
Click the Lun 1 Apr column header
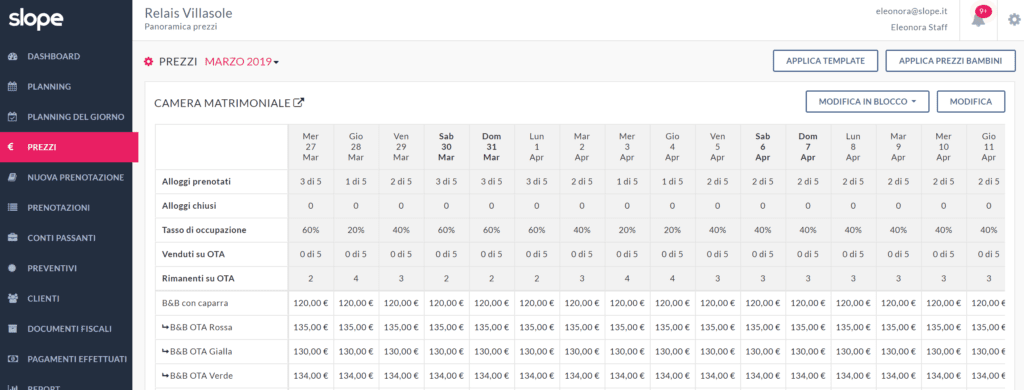tap(536, 147)
